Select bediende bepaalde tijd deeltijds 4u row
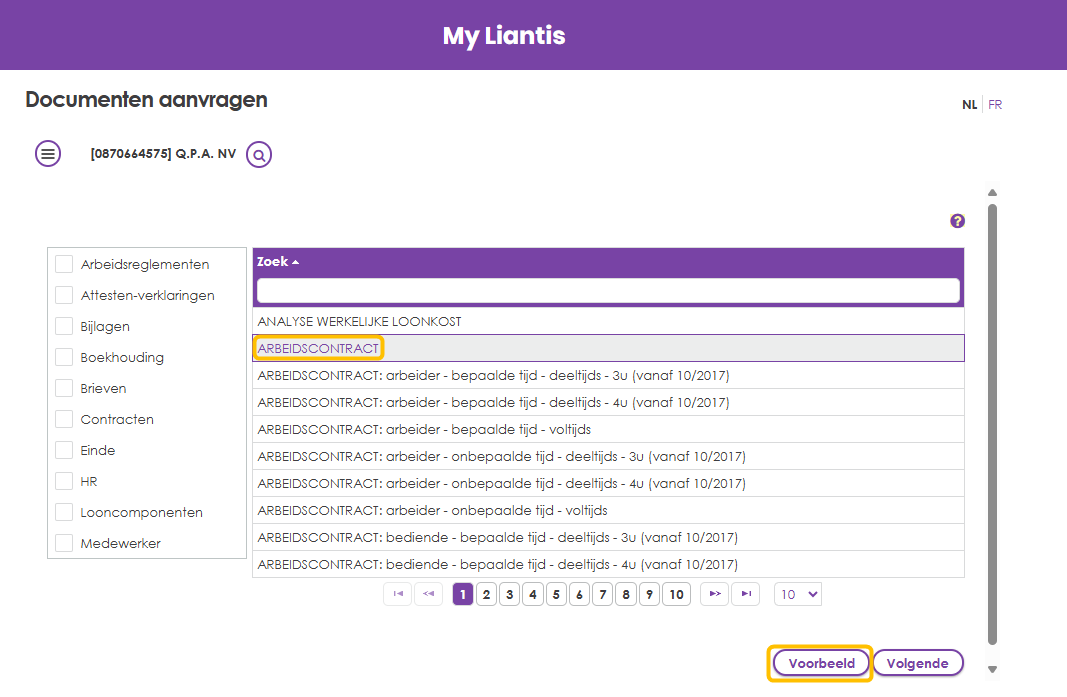This screenshot has width=1067, height=697. click(x=608, y=564)
